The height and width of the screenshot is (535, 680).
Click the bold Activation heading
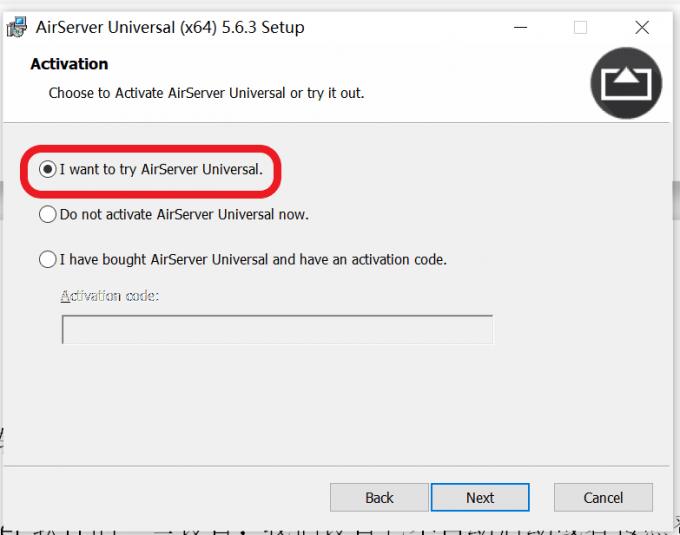pyautogui.click(x=69, y=64)
